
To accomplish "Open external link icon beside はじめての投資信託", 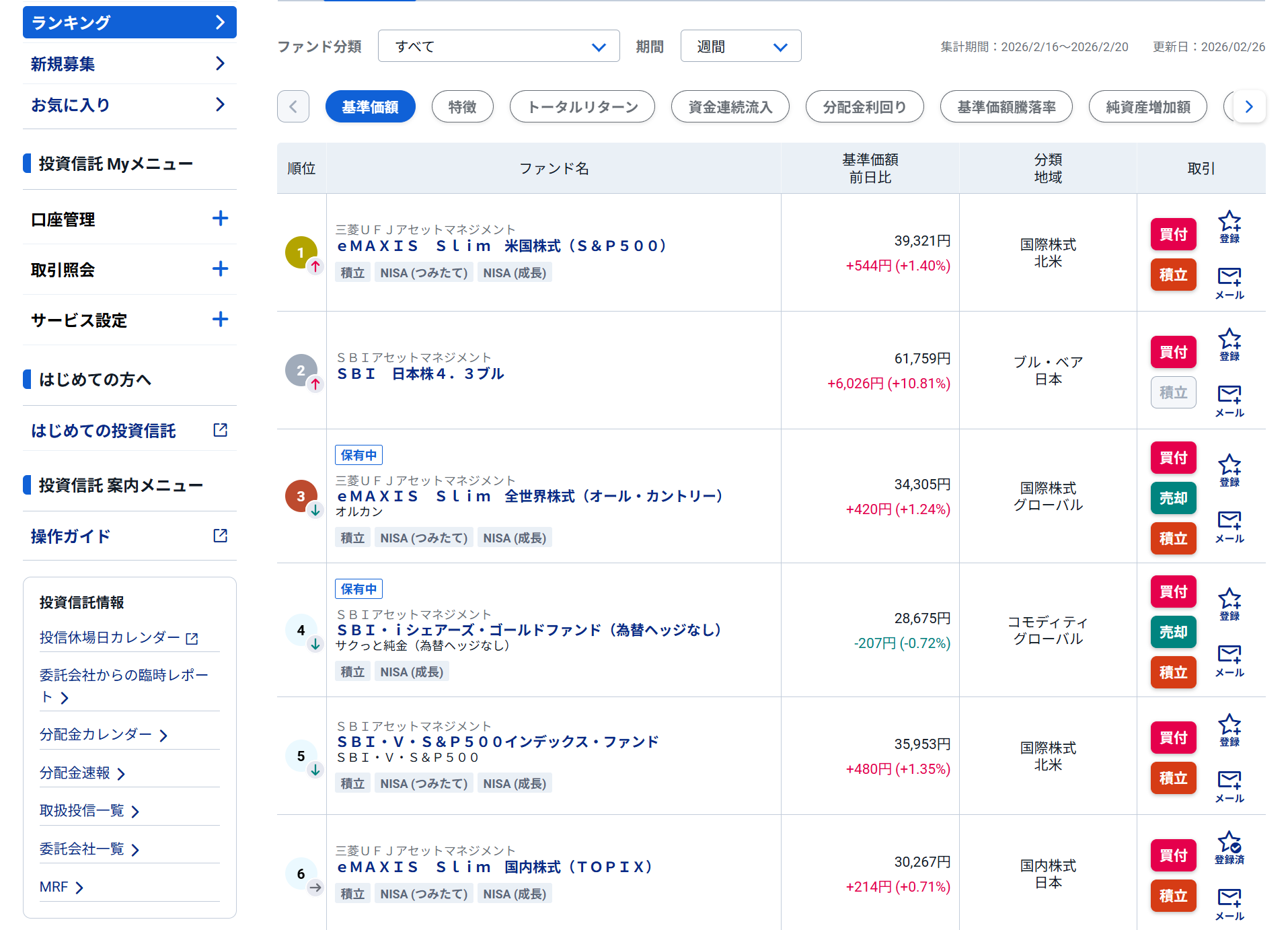I will pos(220,430).
